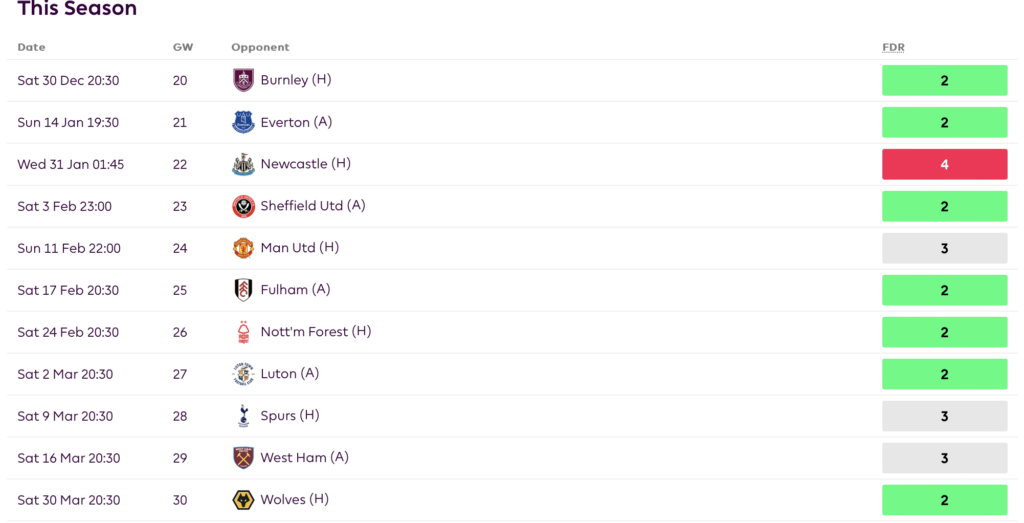Click the Newcastle club crest

click(244, 164)
